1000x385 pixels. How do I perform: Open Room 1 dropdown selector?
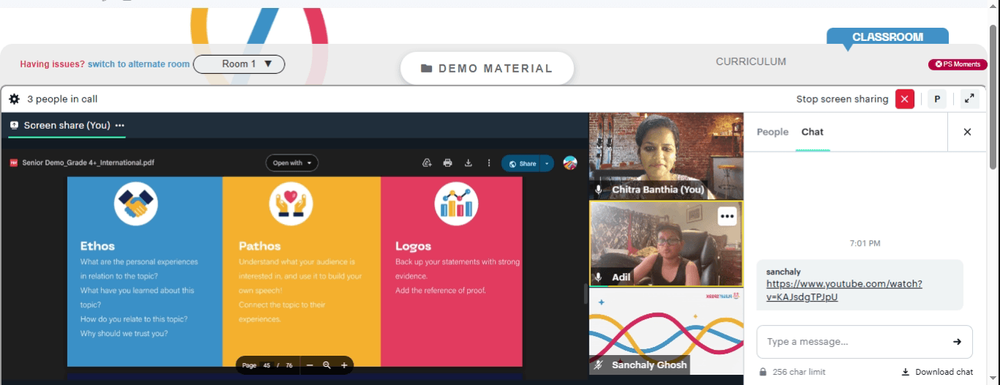click(239, 64)
